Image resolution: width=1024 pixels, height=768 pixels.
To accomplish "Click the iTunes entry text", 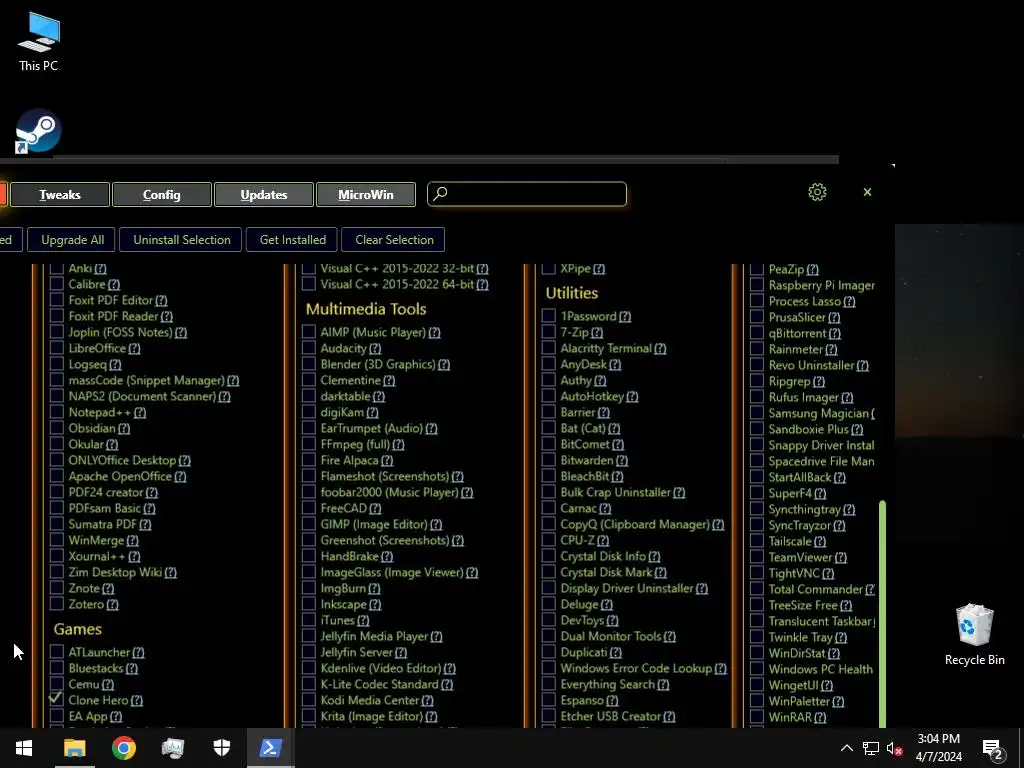I will (x=338, y=620).
